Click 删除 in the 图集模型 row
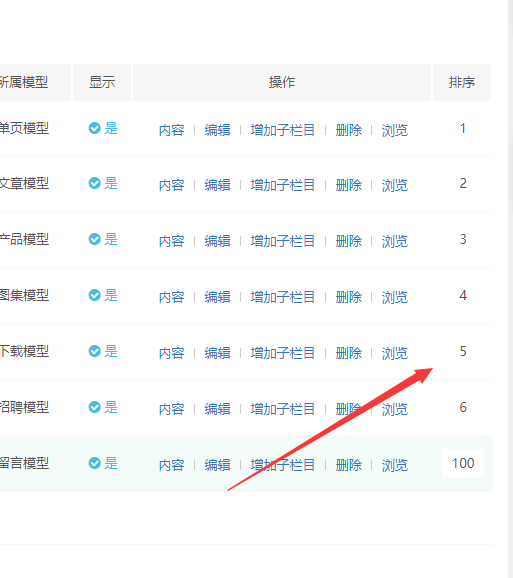The height and width of the screenshot is (578, 513). pos(349,297)
